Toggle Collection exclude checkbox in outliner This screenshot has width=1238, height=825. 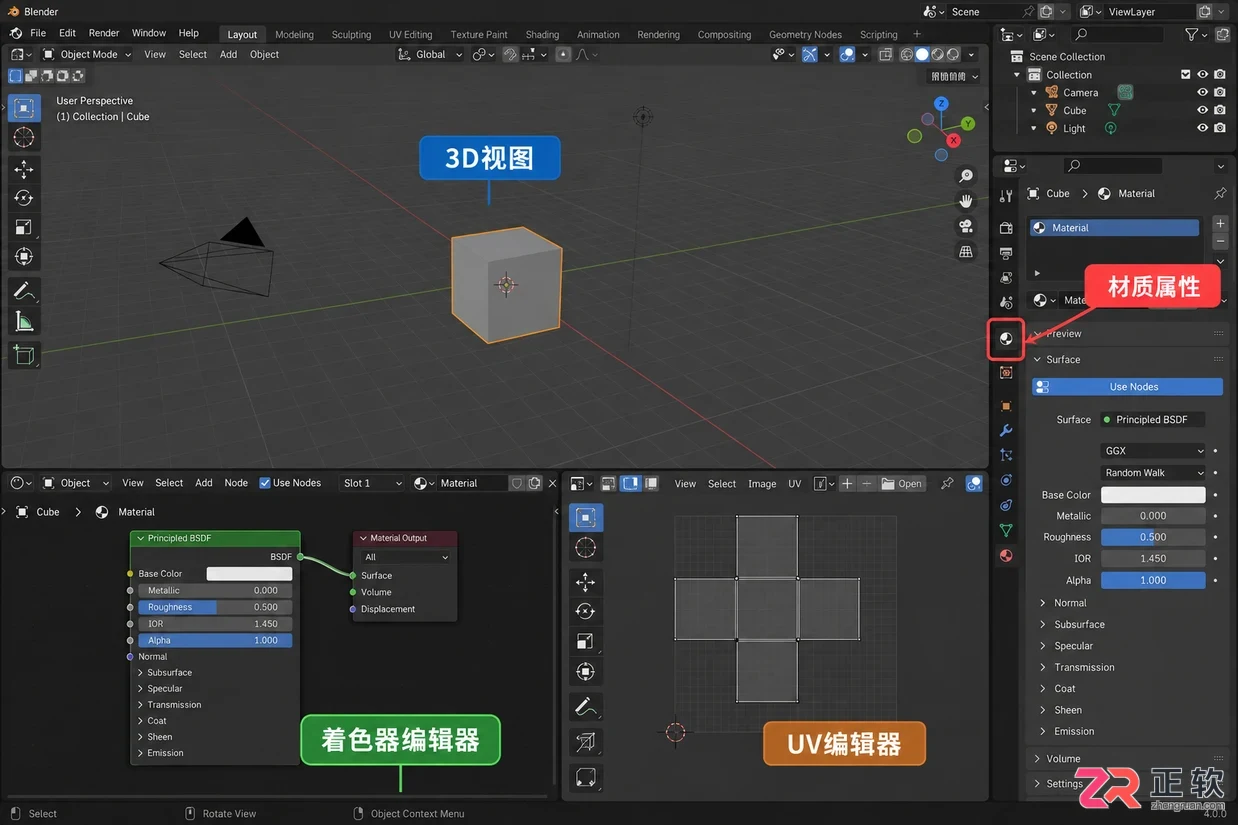[1186, 74]
